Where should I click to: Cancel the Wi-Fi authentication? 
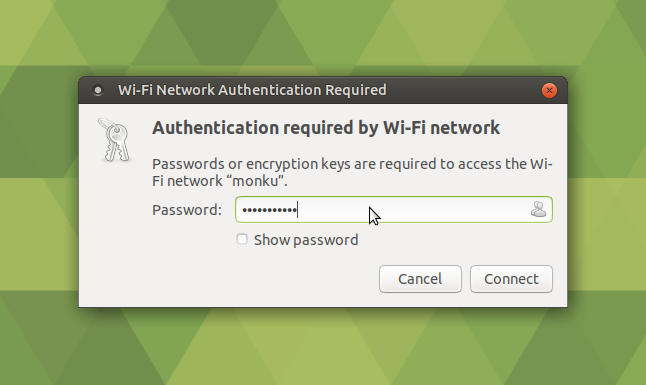click(420, 279)
